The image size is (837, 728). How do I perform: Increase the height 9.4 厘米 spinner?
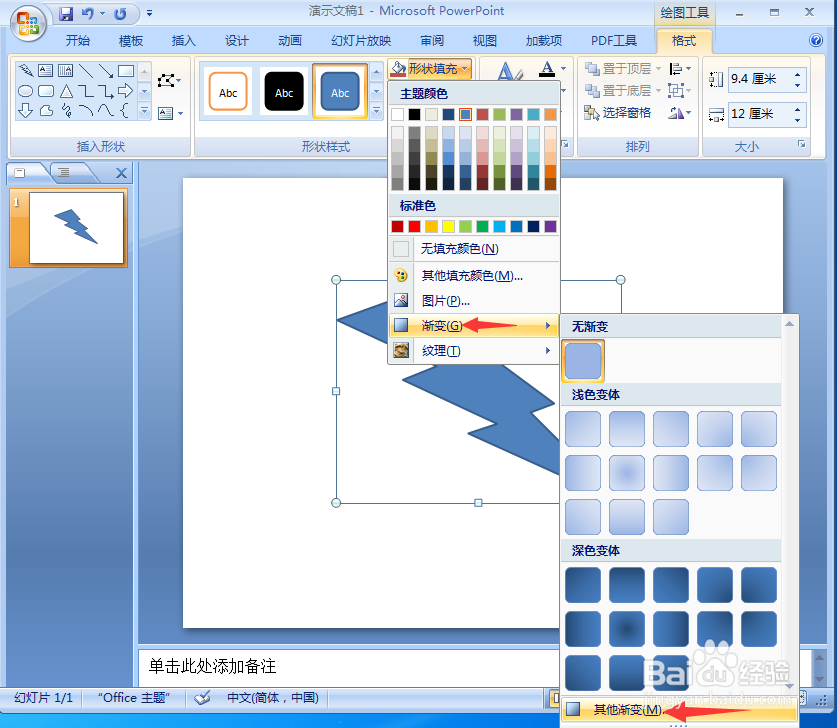click(797, 75)
